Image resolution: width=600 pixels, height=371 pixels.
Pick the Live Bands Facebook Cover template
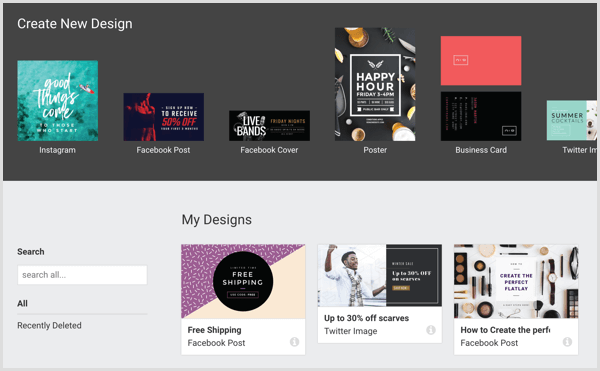click(x=269, y=126)
